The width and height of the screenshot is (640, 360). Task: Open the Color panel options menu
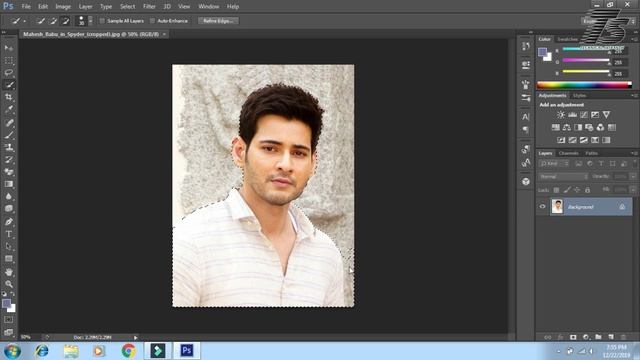click(x=635, y=39)
